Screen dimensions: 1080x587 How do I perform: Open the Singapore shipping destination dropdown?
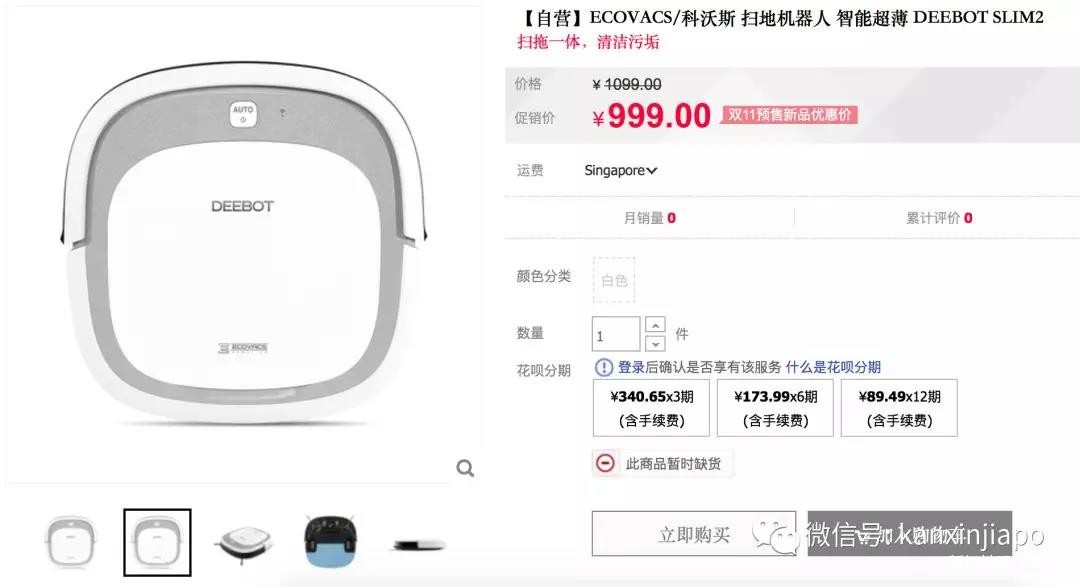pyautogui.click(x=621, y=170)
